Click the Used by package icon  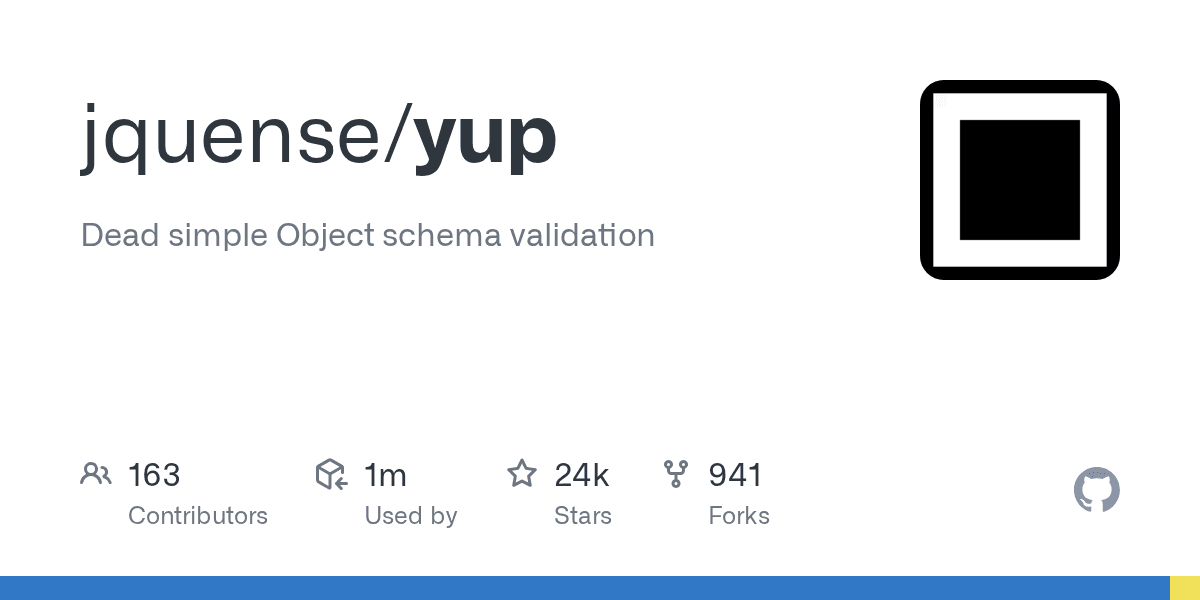coord(331,474)
